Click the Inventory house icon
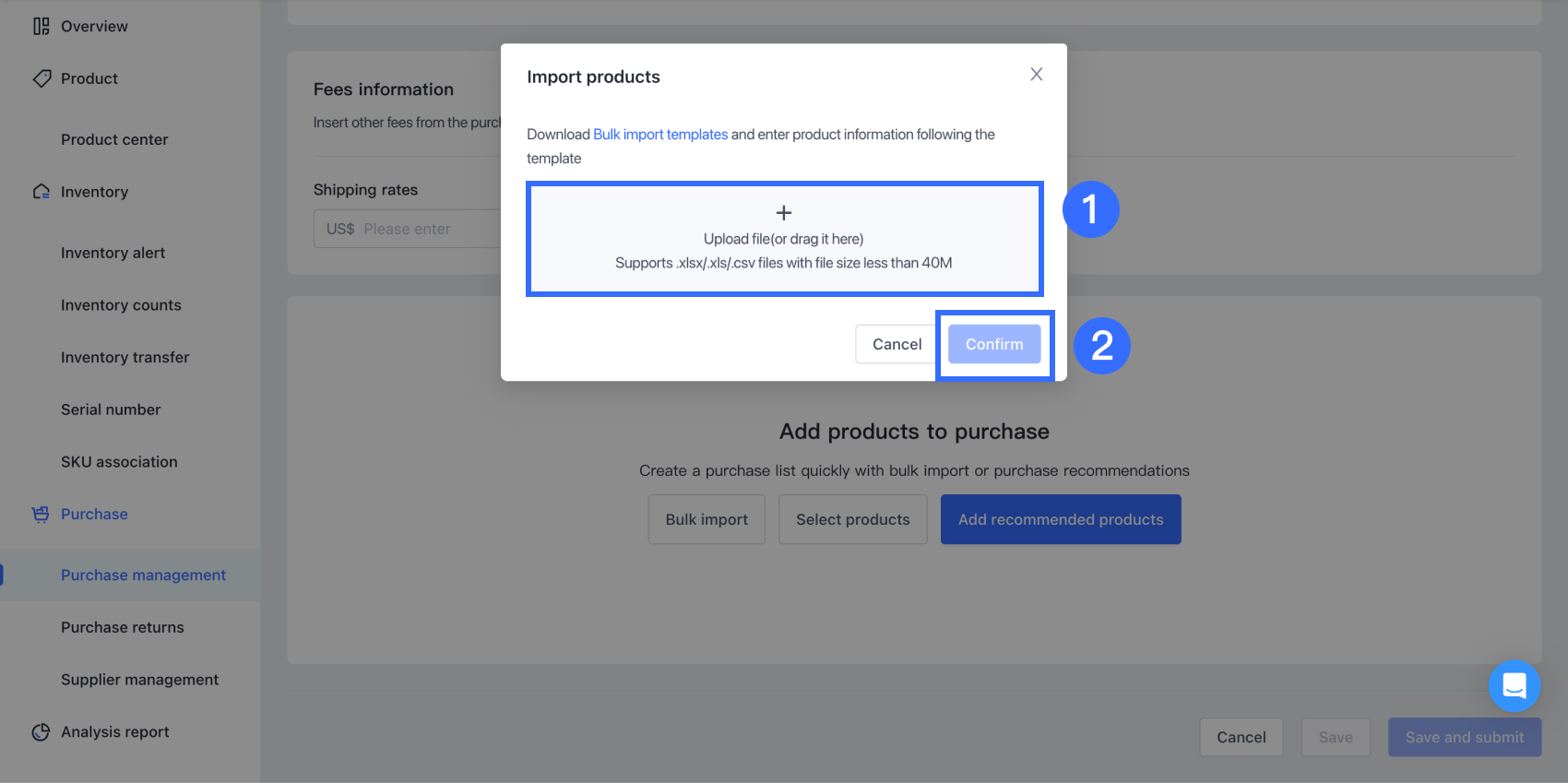The image size is (1568, 783). click(x=42, y=192)
